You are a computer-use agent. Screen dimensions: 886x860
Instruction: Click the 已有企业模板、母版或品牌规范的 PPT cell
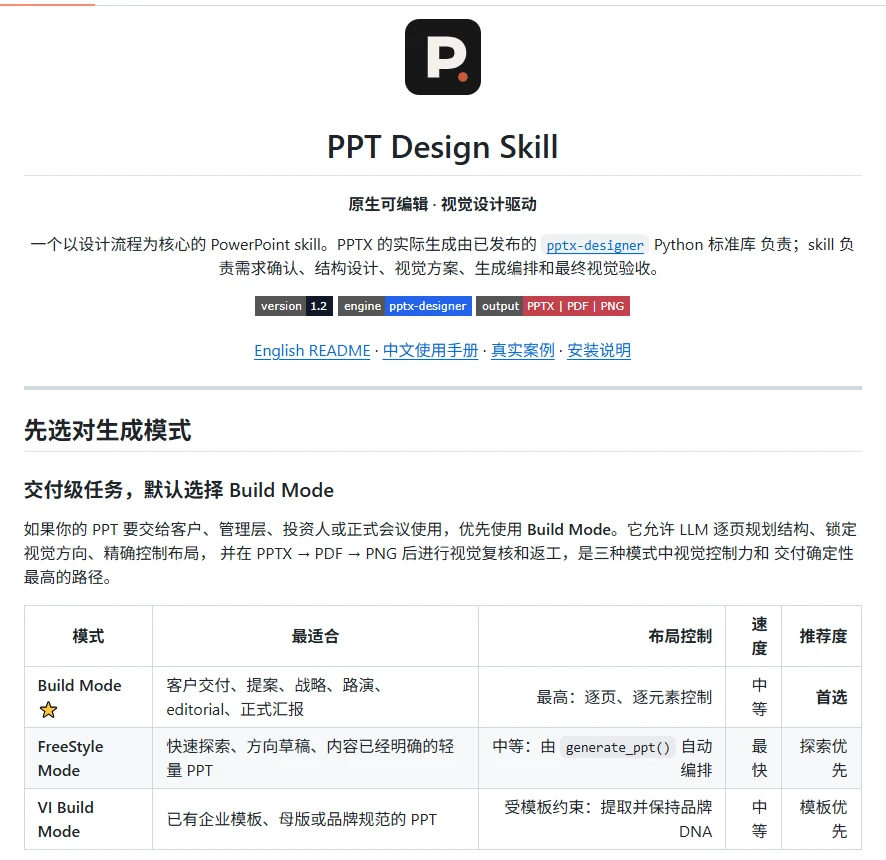(315, 819)
